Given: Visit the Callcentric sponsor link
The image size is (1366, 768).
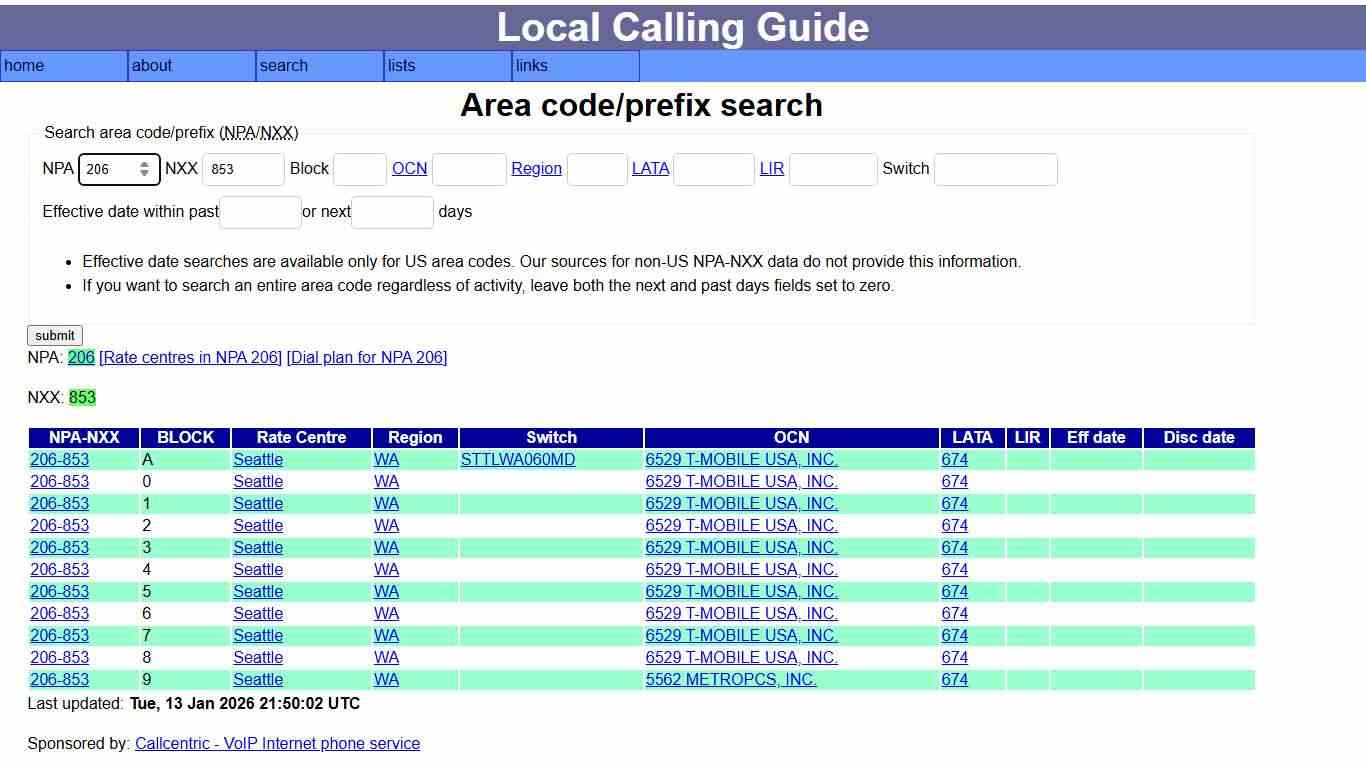Looking at the screenshot, I should click(x=277, y=743).
